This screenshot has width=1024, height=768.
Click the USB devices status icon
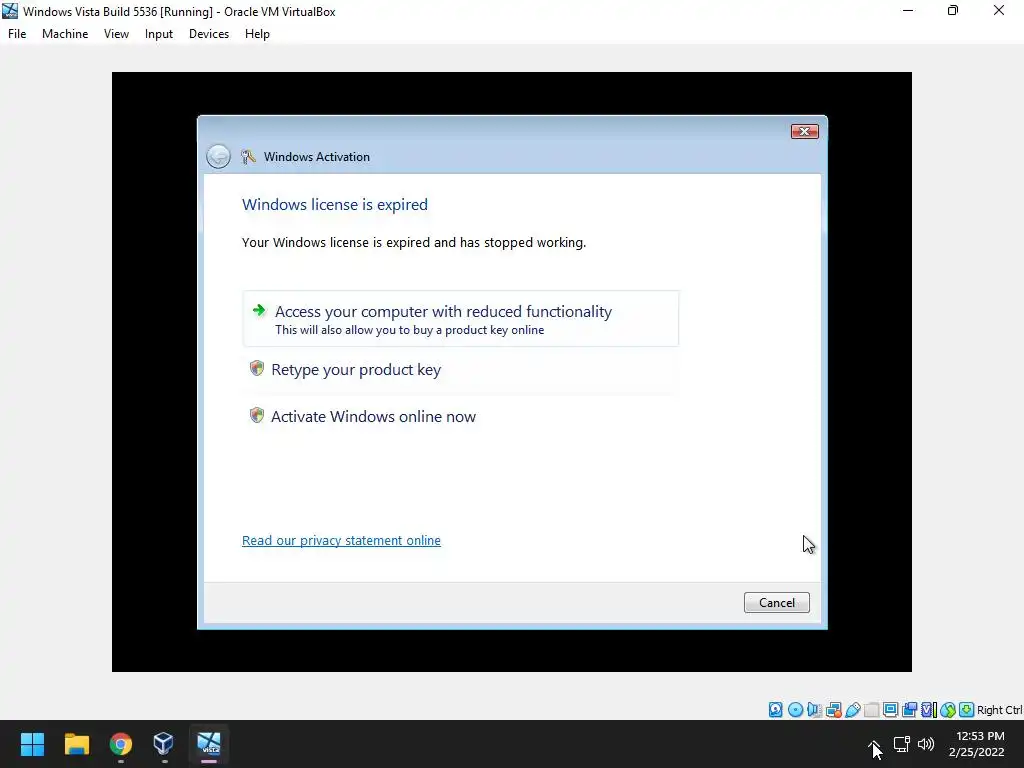853,710
